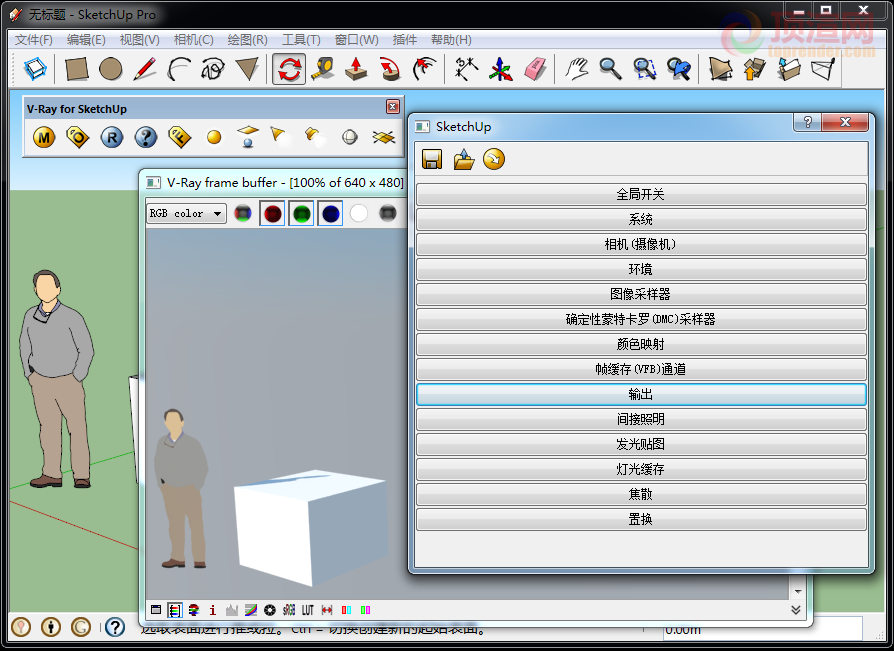
Task: Open the 插件 menu
Action: pos(405,39)
